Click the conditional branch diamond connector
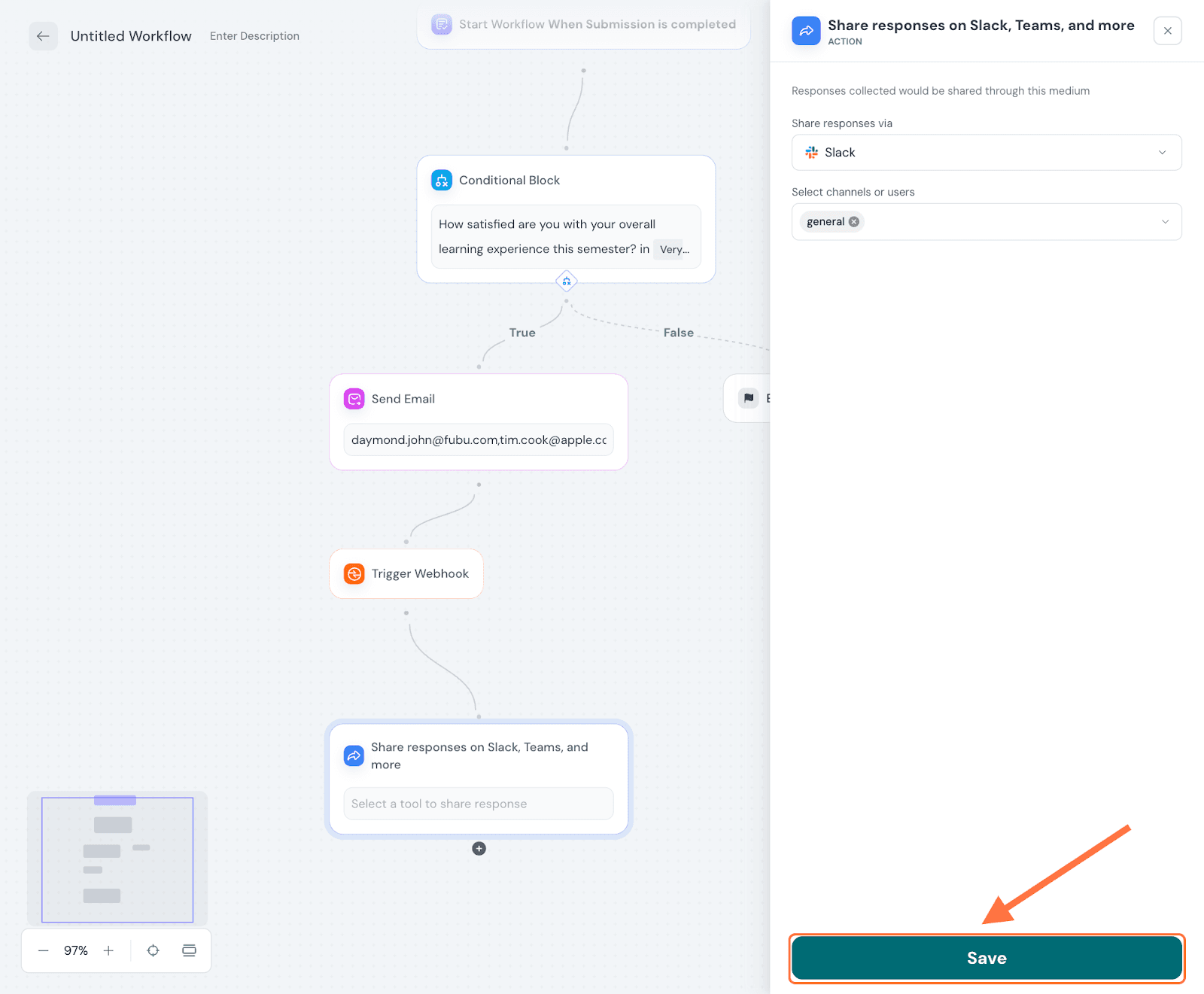Screen dimensions: 1204x994 click(x=567, y=281)
